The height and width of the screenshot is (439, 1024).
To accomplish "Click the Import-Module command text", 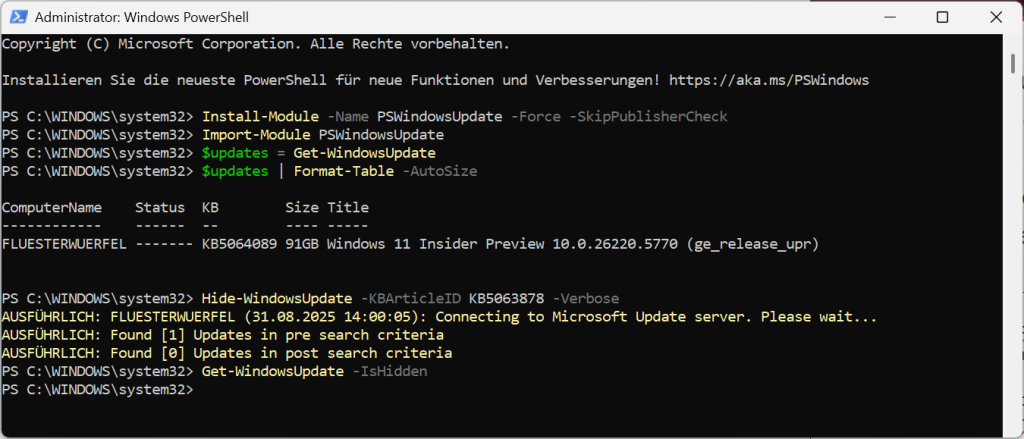I will [257, 135].
